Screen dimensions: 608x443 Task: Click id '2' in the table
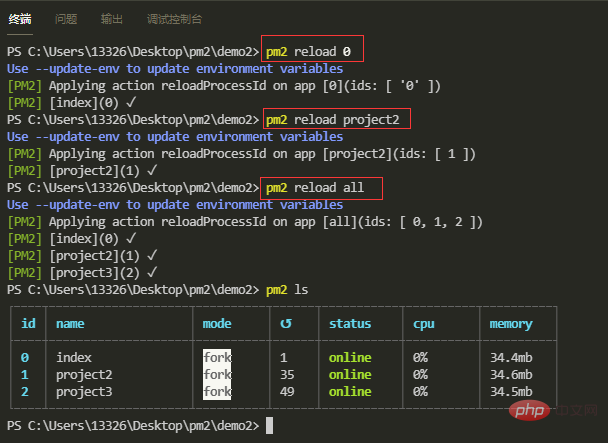click(x=25, y=391)
